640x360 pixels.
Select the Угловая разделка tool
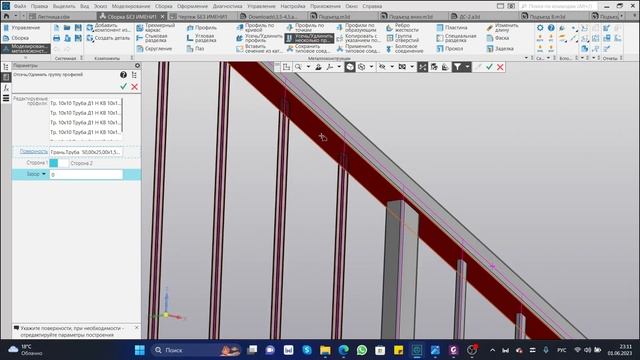coord(202,38)
